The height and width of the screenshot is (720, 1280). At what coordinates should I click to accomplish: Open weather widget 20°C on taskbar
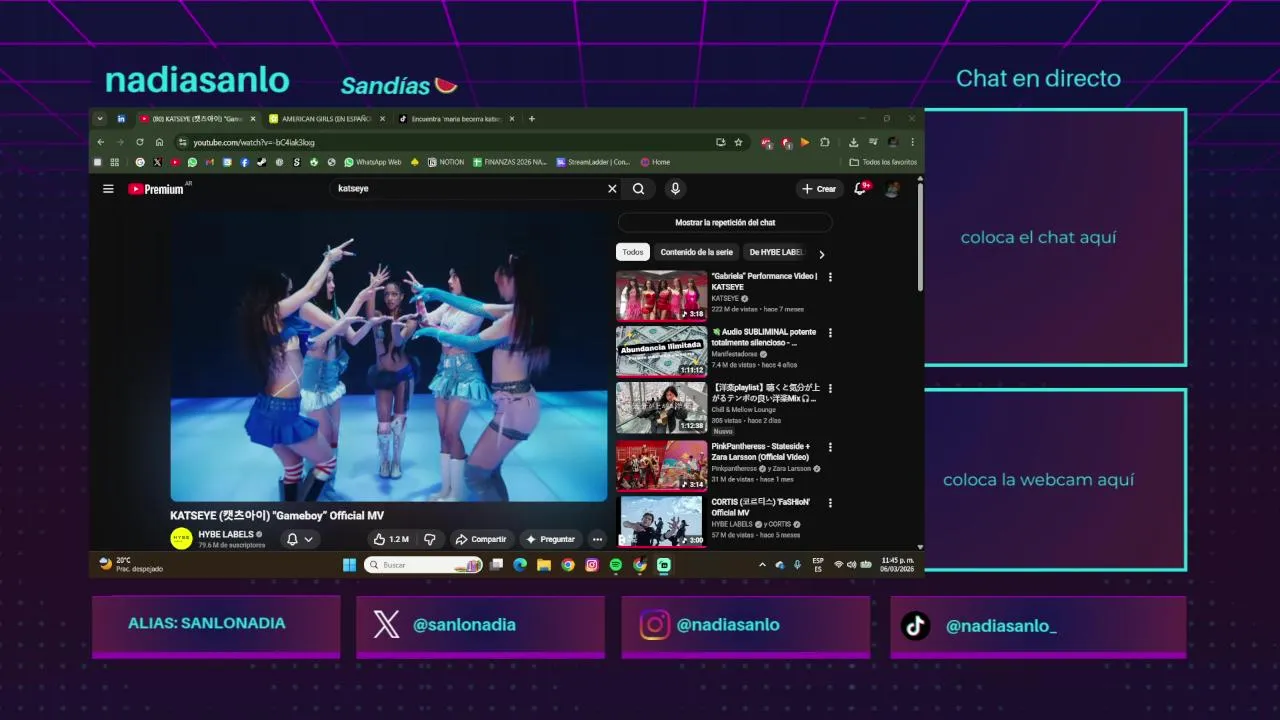tap(131, 565)
